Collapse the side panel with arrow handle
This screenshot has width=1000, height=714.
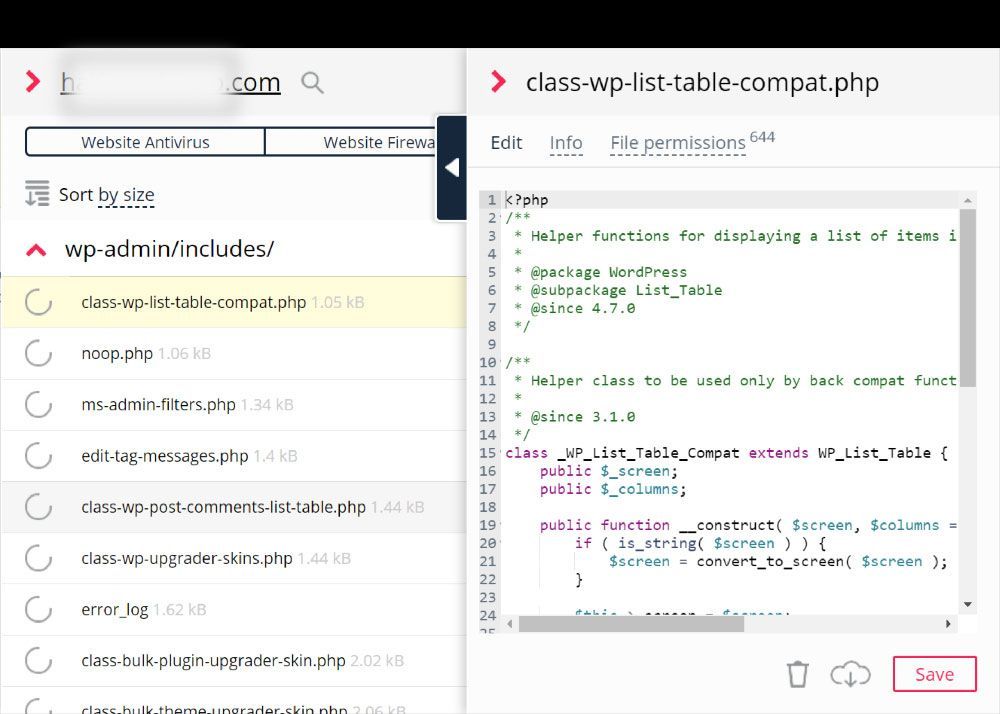point(452,168)
